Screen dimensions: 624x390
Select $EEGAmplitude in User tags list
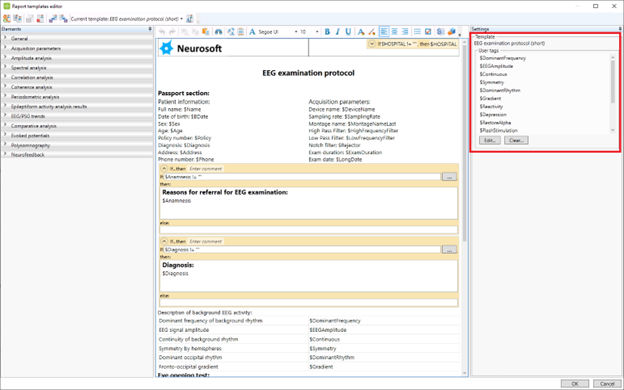click(x=496, y=66)
